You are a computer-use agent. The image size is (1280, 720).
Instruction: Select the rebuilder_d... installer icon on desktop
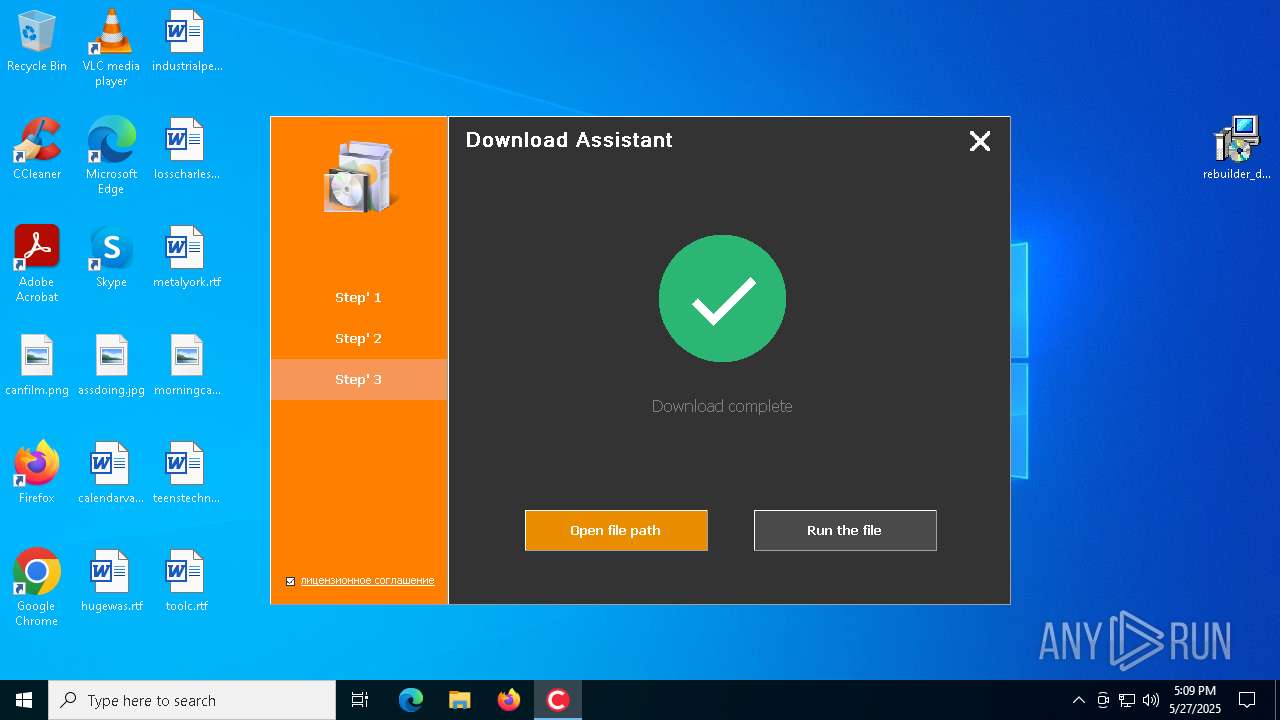coord(1237,148)
